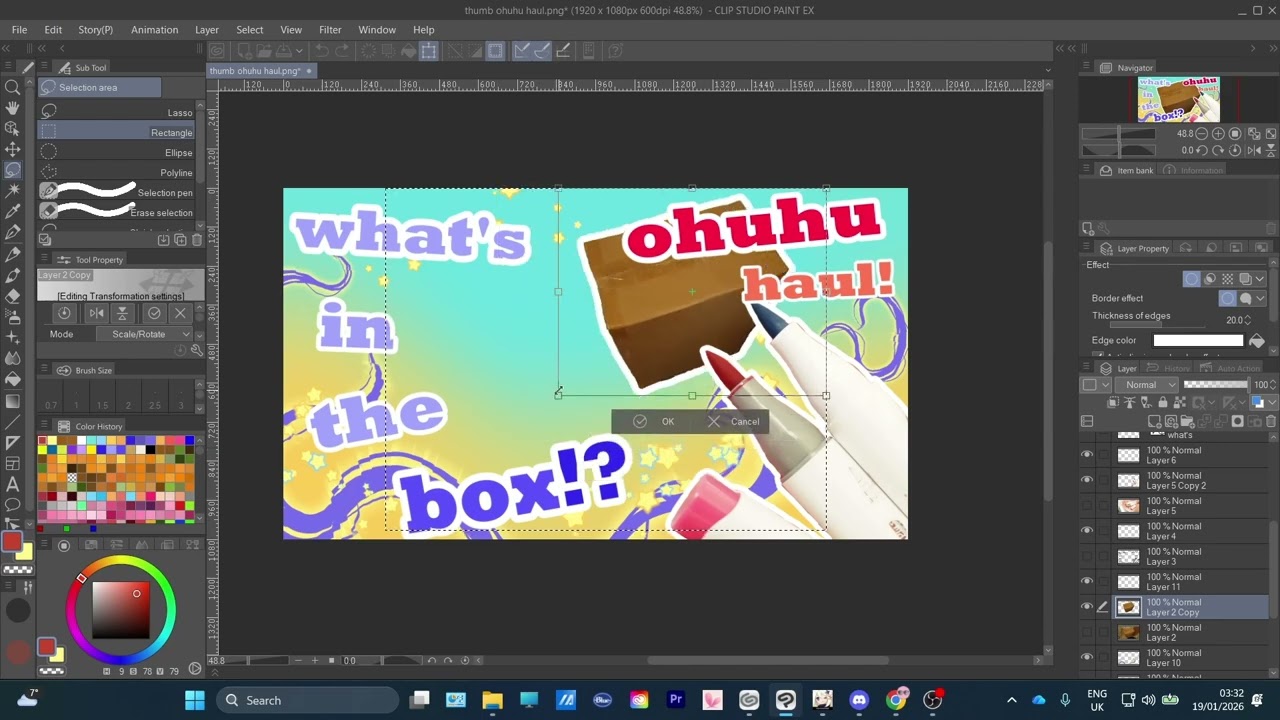Click the Redo arrow in command bar
This screenshot has width=1280, height=720.
[x=342, y=51]
